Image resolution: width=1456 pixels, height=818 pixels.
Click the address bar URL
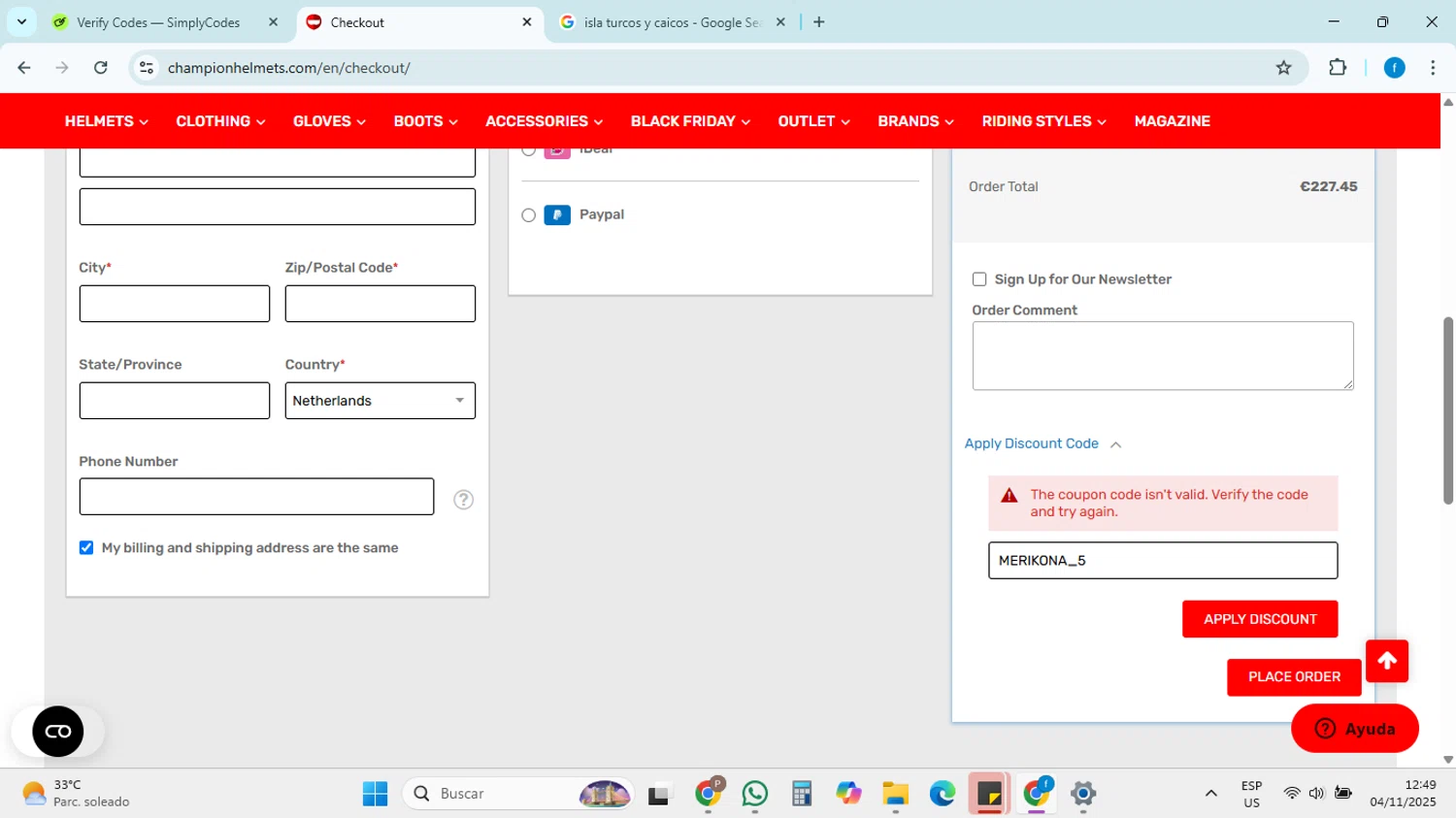coord(288,68)
